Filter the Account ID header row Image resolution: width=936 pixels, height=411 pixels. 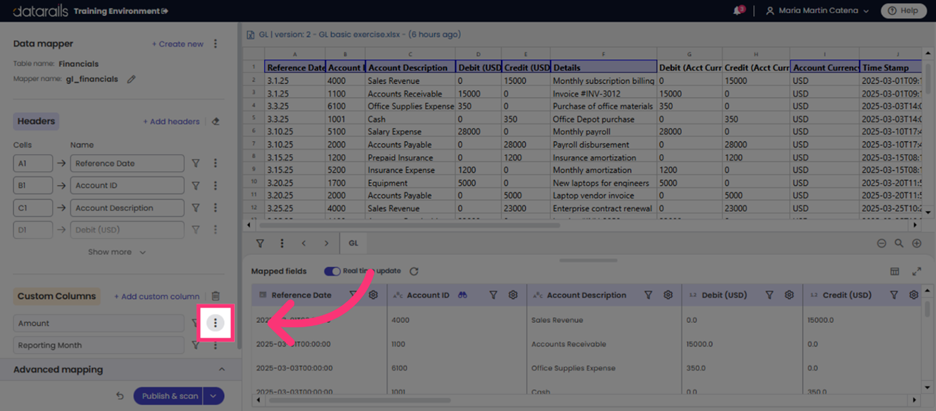coord(195,186)
